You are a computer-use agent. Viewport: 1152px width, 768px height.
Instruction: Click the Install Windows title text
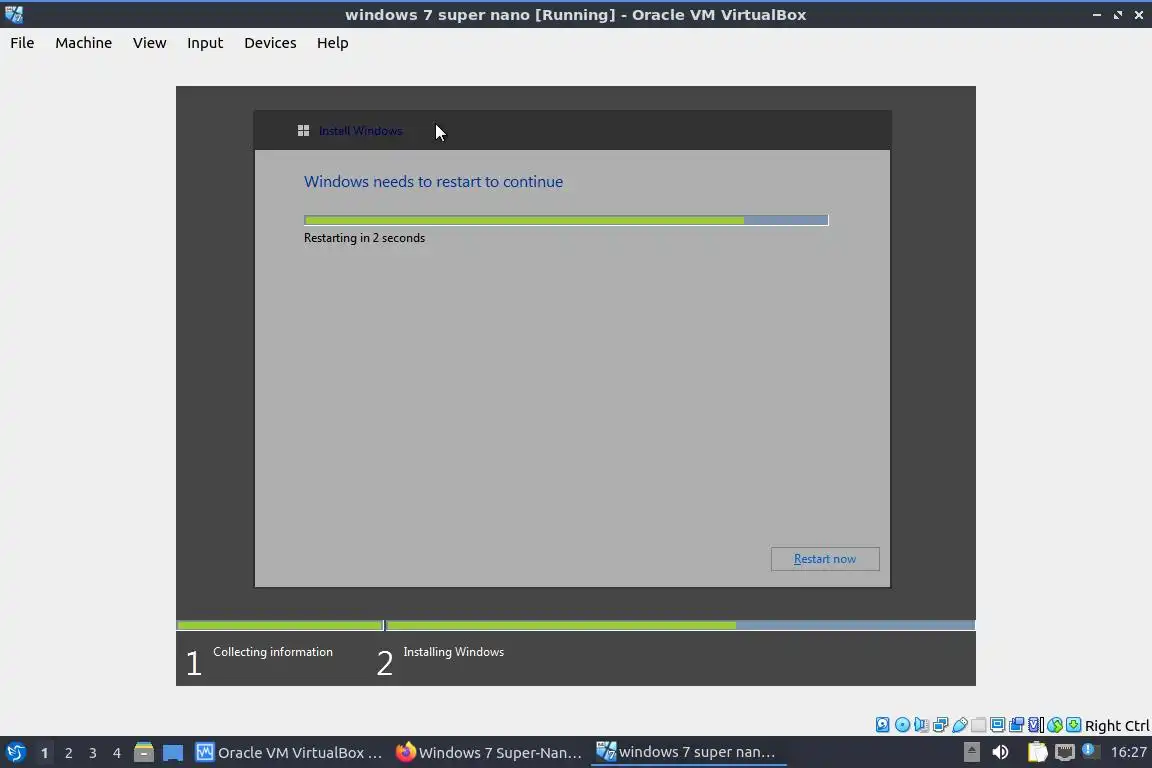pyautogui.click(x=361, y=131)
